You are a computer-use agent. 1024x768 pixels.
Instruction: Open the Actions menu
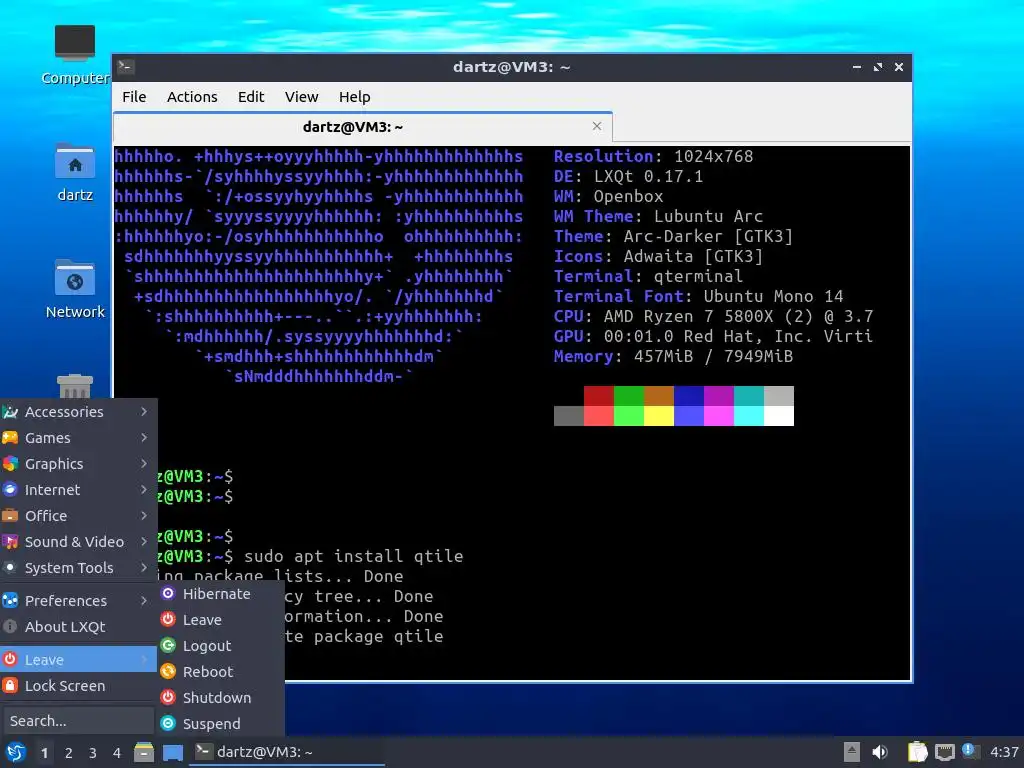tap(192, 97)
